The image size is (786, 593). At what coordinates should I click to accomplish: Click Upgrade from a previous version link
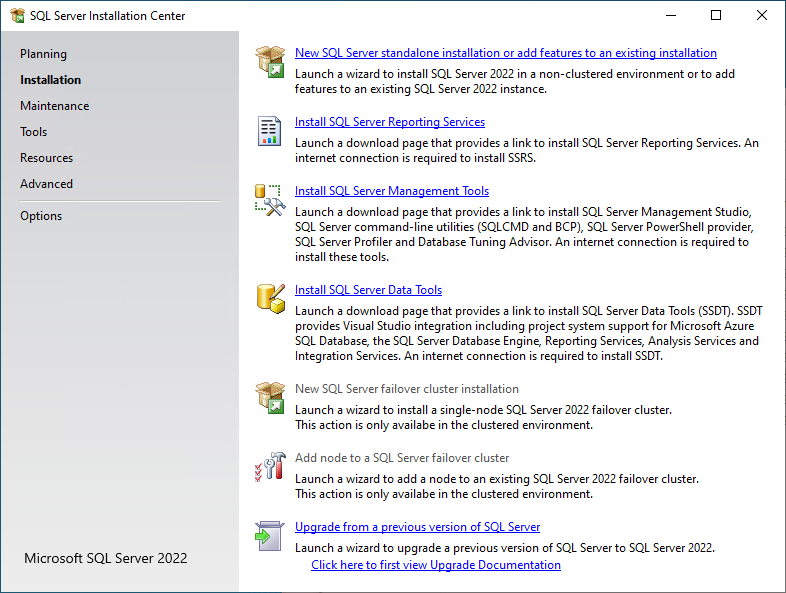pyautogui.click(x=418, y=527)
